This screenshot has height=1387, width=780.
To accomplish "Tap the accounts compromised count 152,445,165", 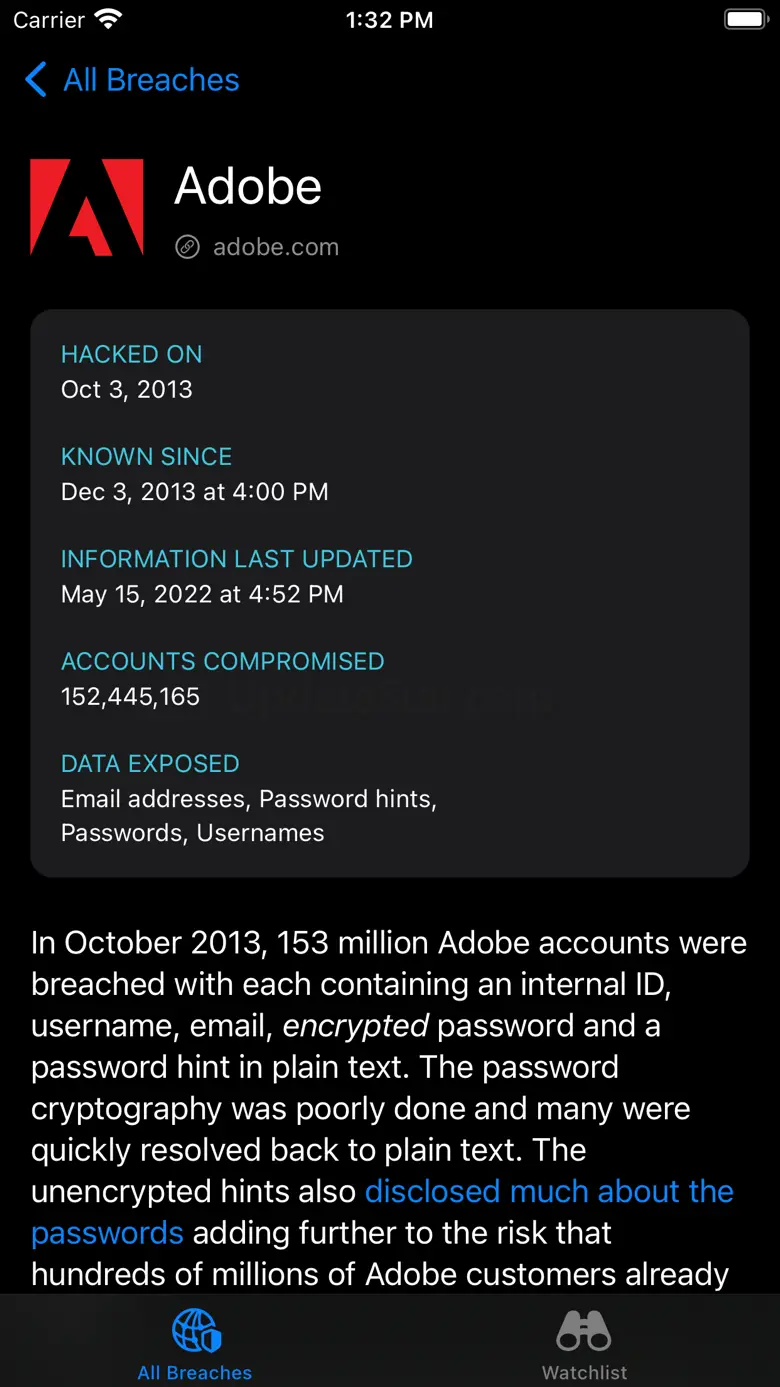I will (131, 696).
